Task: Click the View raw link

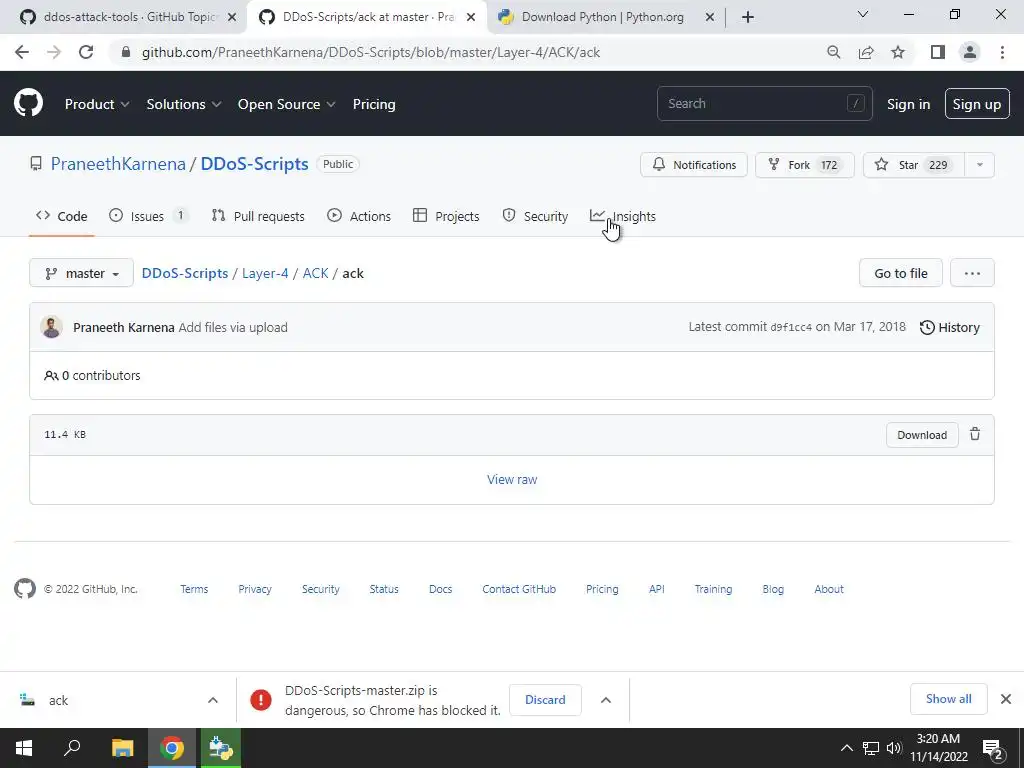Action: (x=512, y=479)
